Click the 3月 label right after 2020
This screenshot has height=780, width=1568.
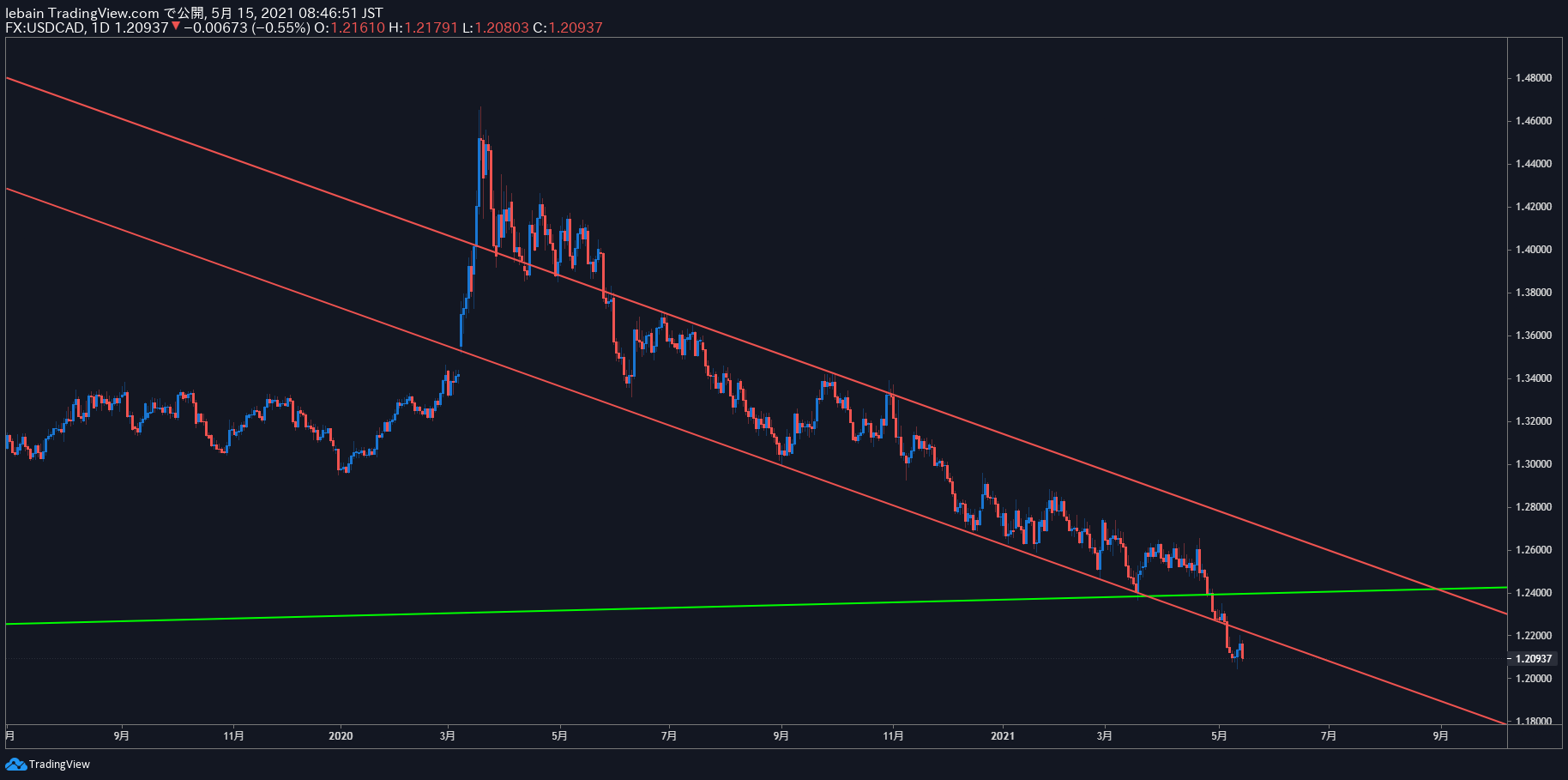pos(447,735)
